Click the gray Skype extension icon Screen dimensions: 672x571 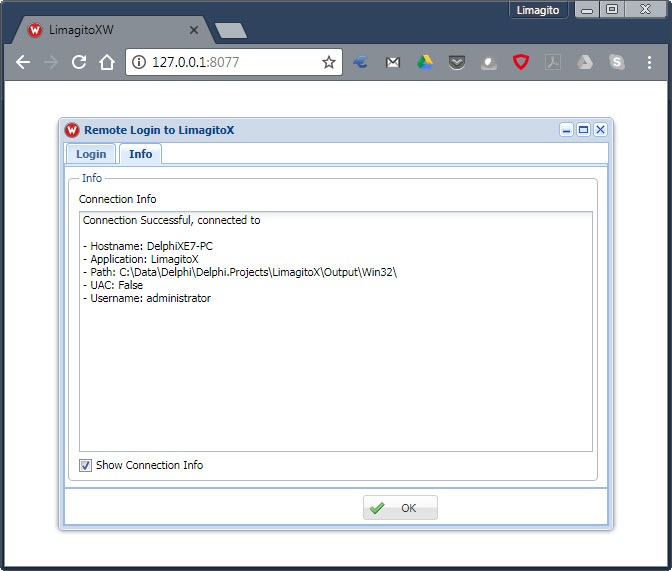[617, 63]
